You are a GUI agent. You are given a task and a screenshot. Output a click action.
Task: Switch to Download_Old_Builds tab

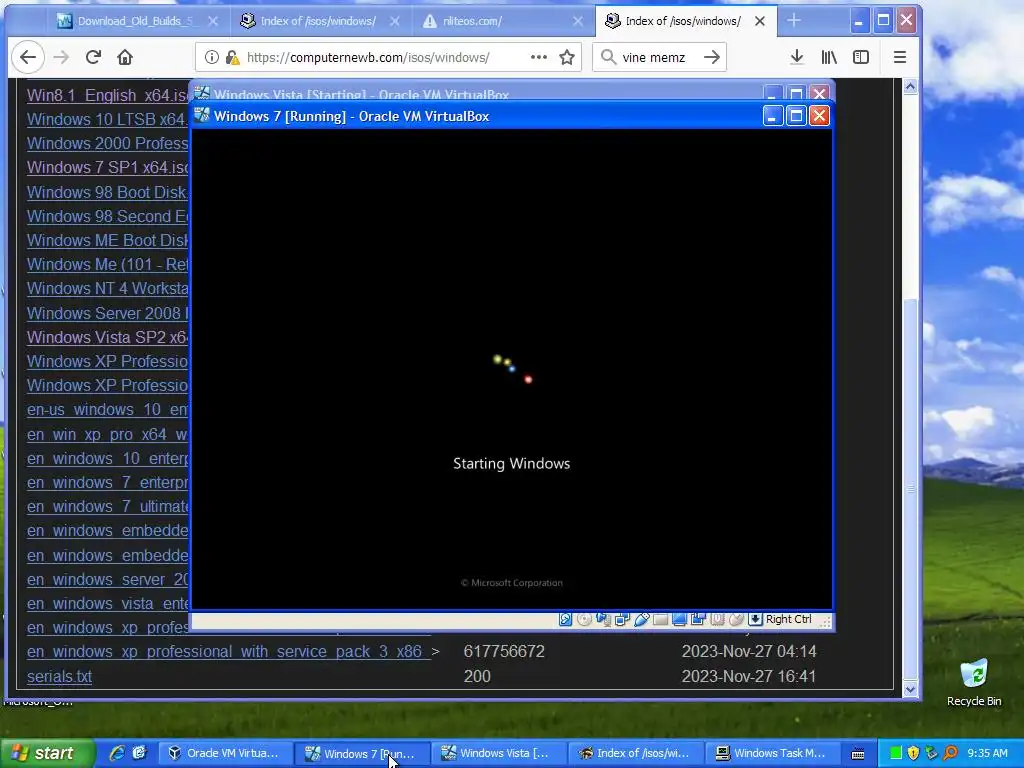click(134, 21)
